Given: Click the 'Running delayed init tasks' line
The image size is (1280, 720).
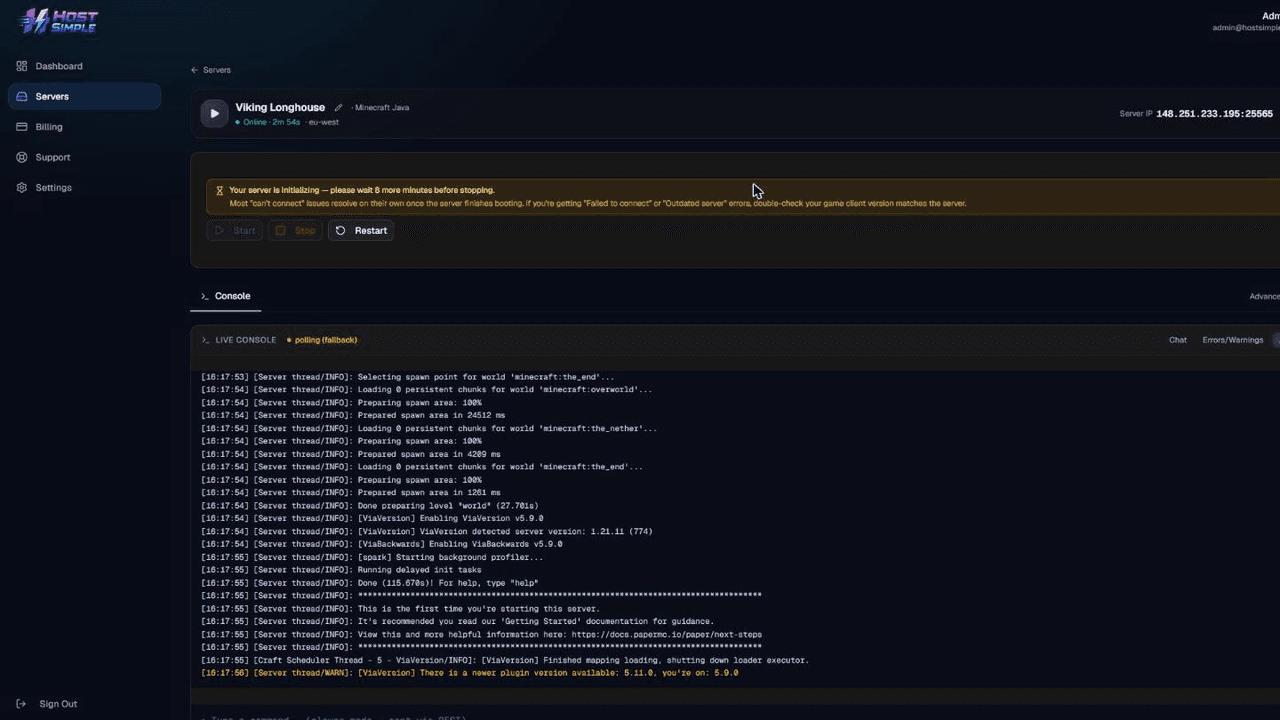Looking at the screenshot, I should click(x=341, y=570).
